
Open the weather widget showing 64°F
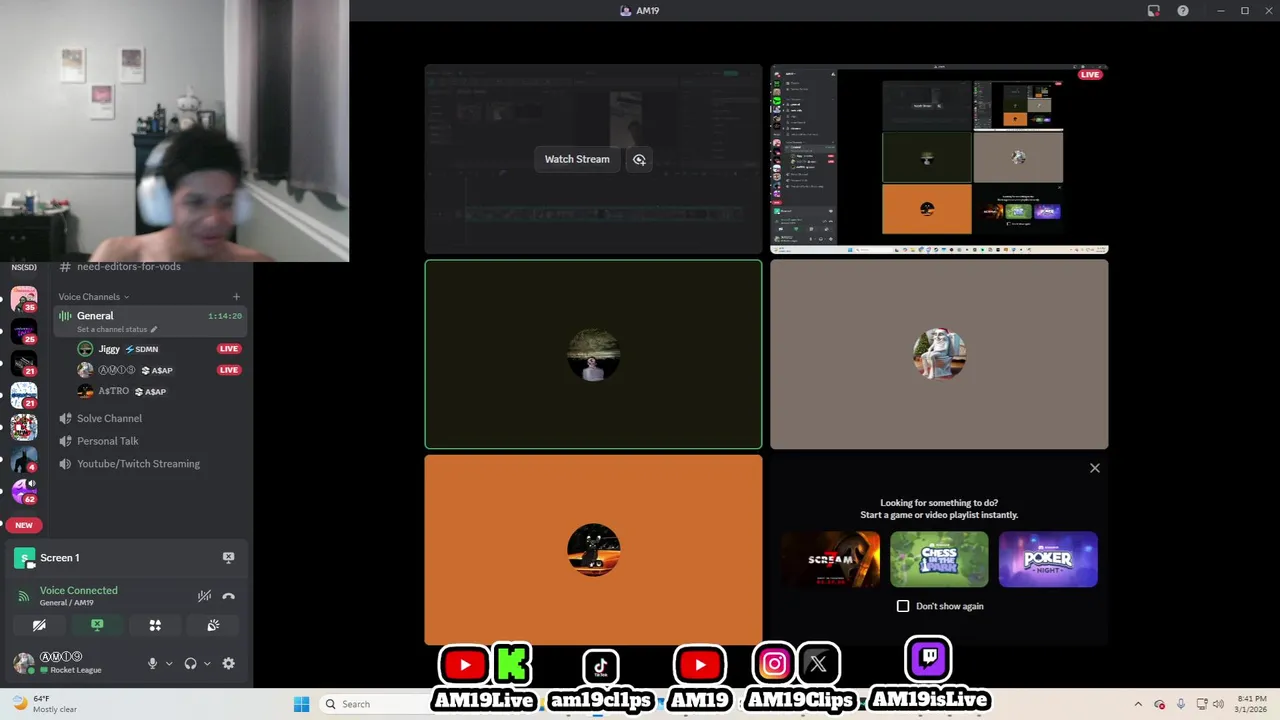[x=45, y=704]
